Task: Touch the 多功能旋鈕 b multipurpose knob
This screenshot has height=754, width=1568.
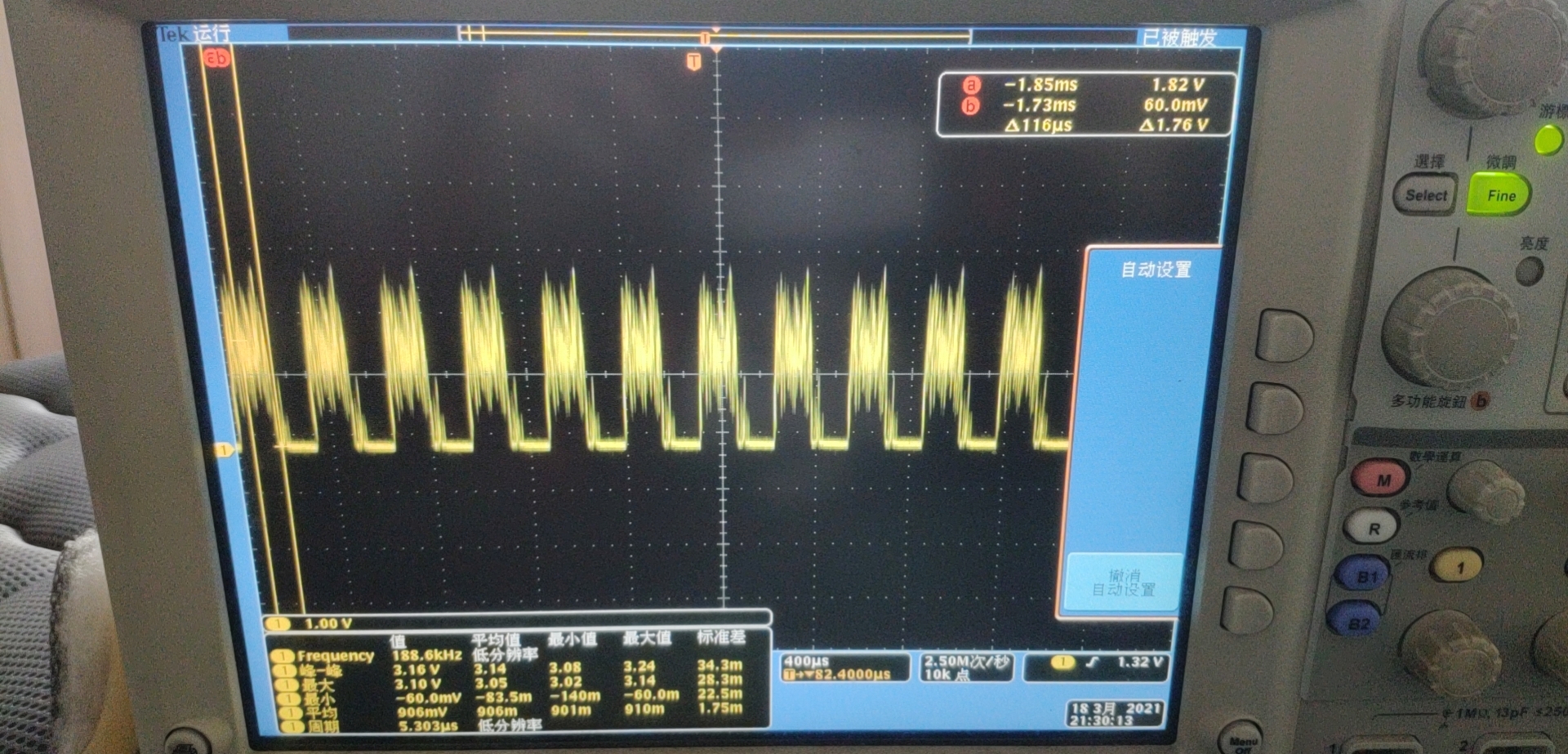Action: [1450, 328]
